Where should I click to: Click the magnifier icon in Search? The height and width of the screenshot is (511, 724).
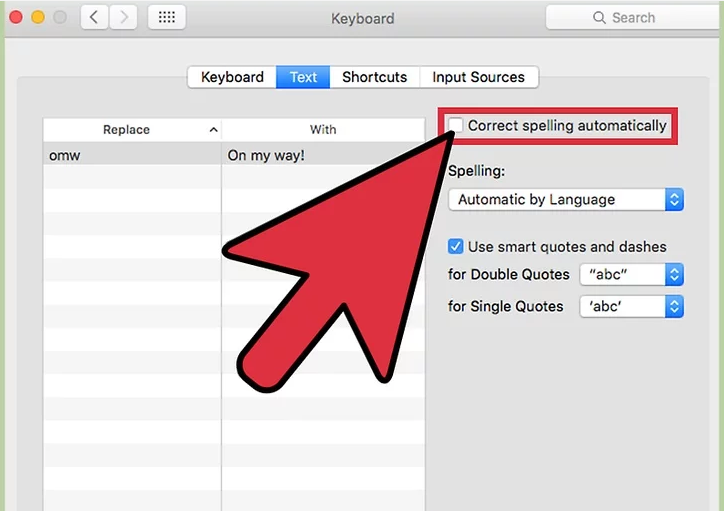[x=599, y=18]
